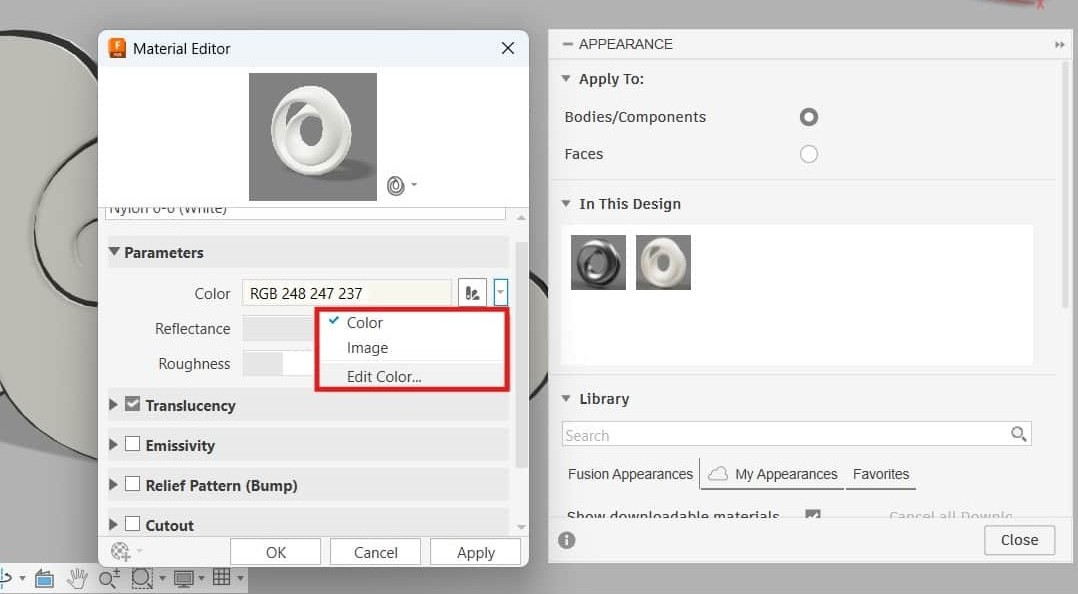Open the Grid and Snaps icon

coord(221,578)
